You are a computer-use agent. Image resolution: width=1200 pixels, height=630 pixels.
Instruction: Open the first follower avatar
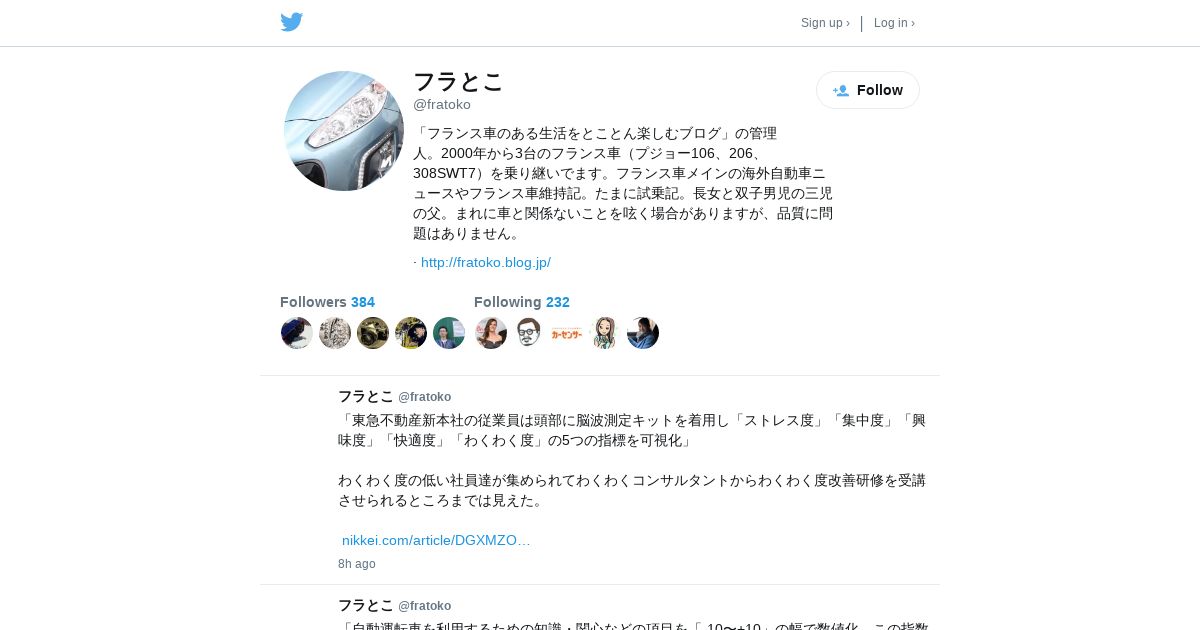297,333
